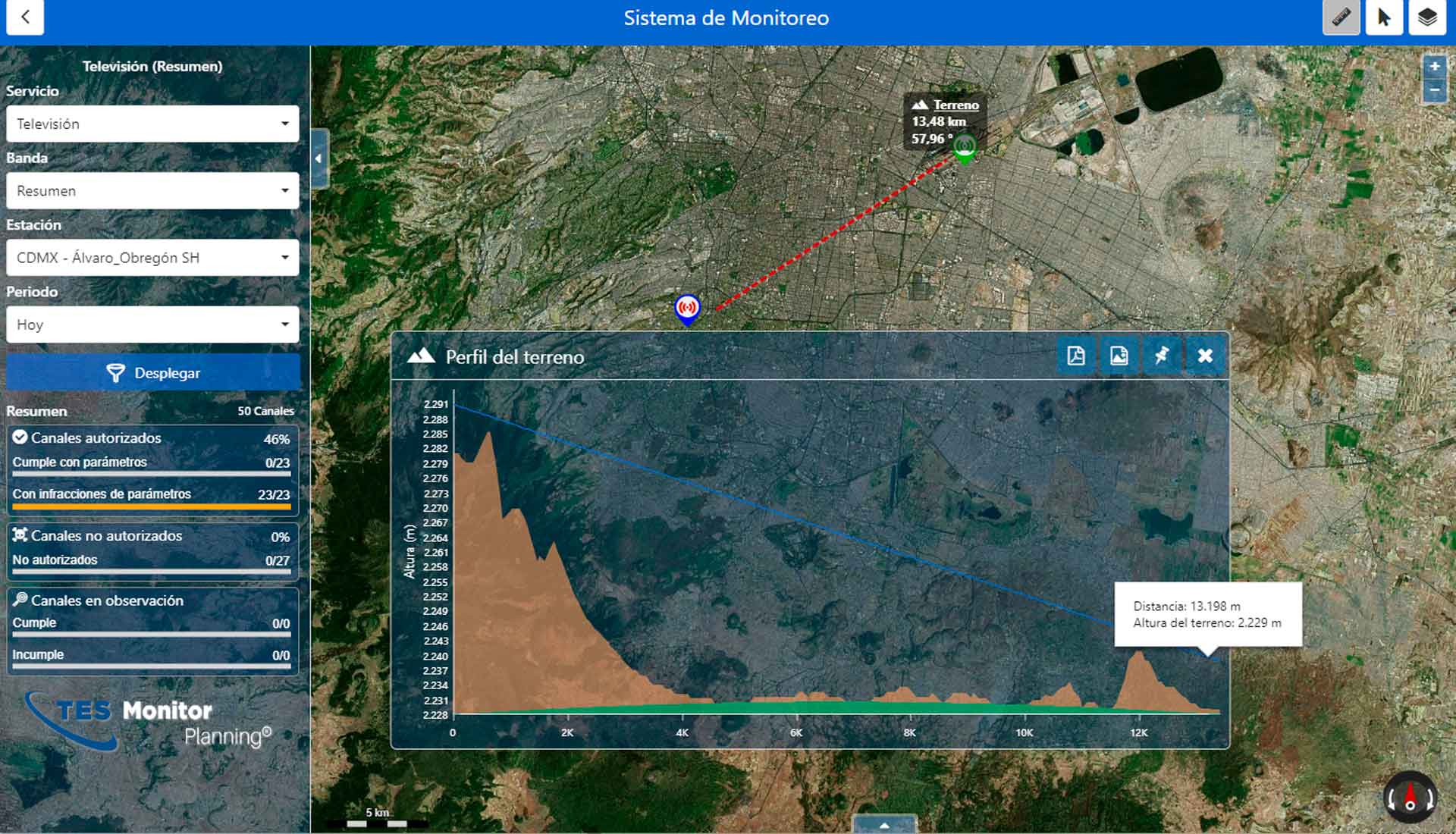Zoom in on the map
This screenshot has width=1456, height=834.
click(x=1434, y=67)
